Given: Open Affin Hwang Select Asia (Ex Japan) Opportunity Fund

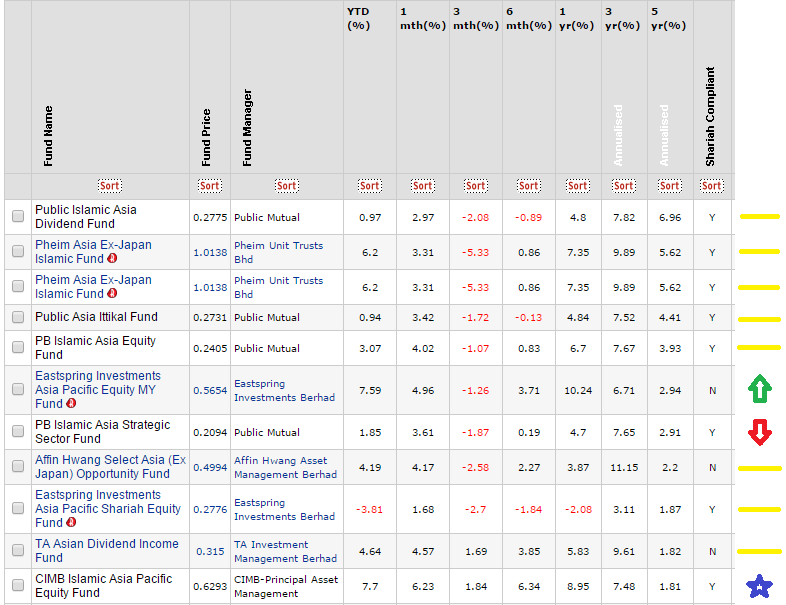Looking at the screenshot, I should (110, 467).
